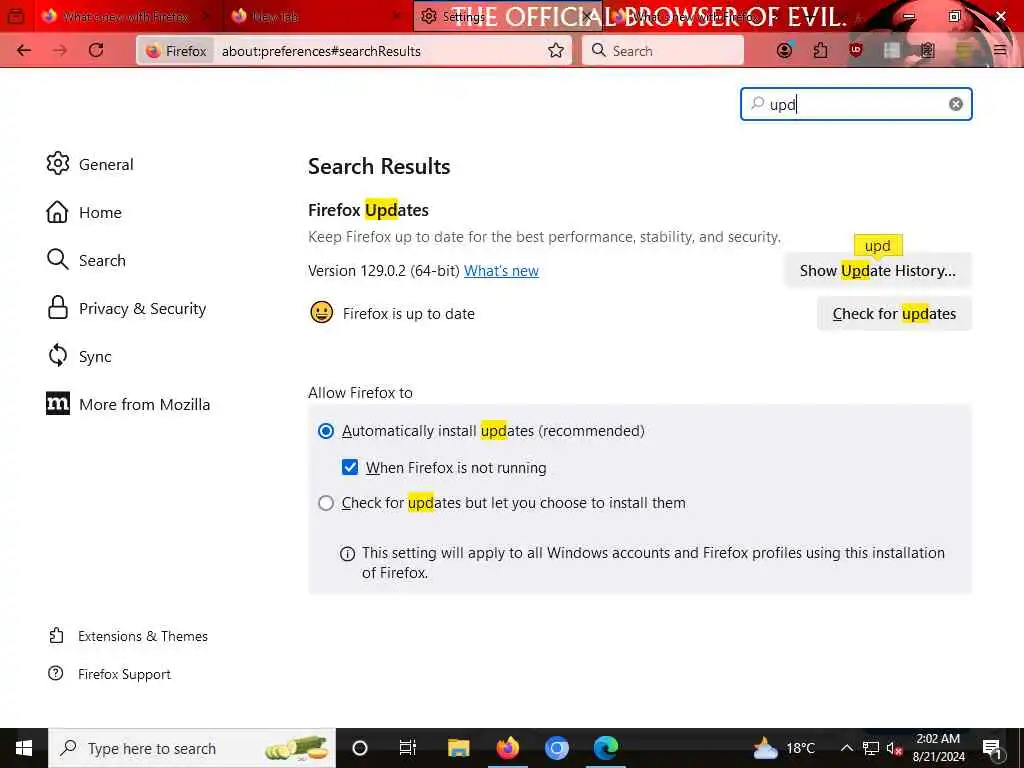This screenshot has height=768, width=1024.
Task: Open Sync settings category
Action: coord(79,357)
